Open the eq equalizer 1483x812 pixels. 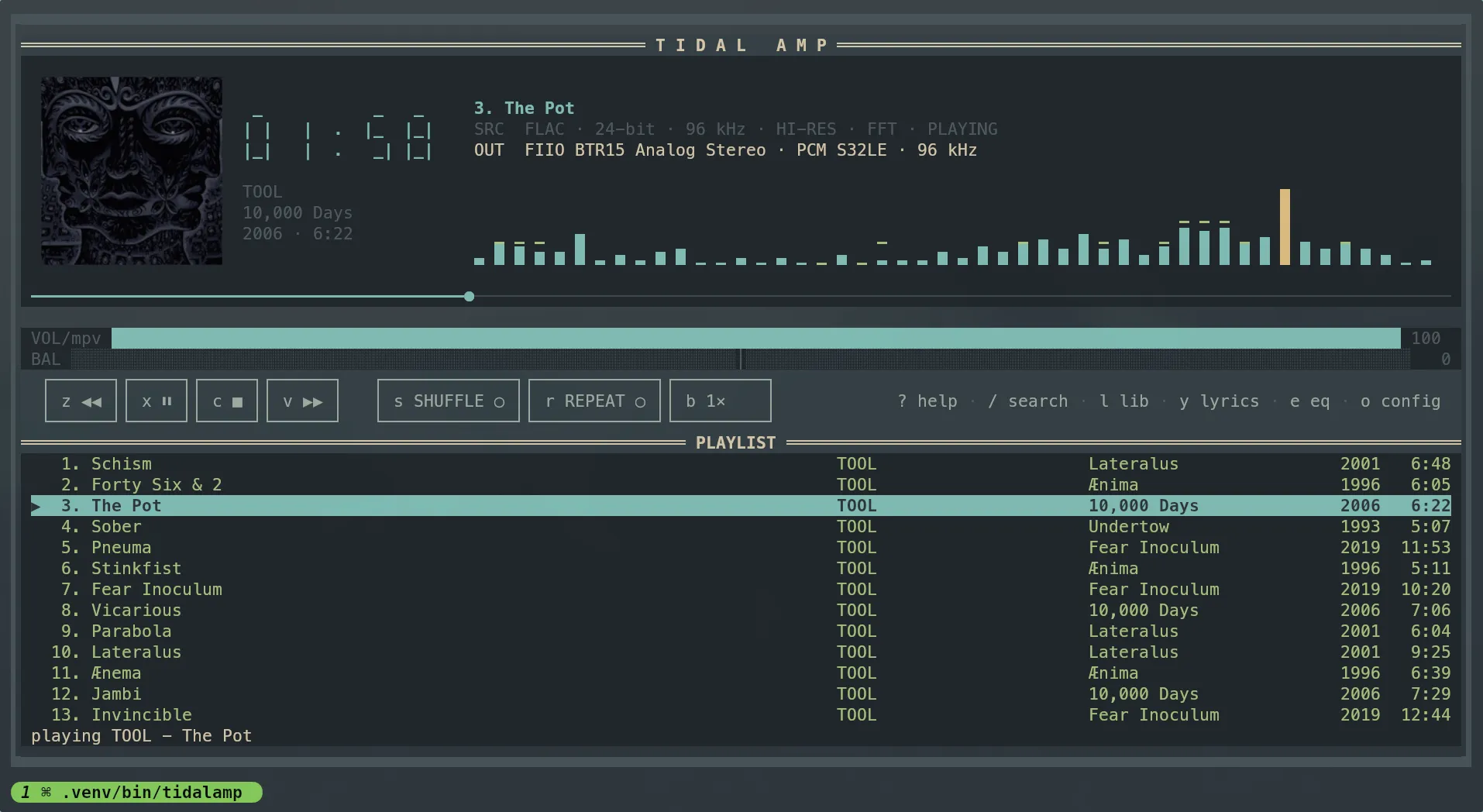[x=1310, y=401]
